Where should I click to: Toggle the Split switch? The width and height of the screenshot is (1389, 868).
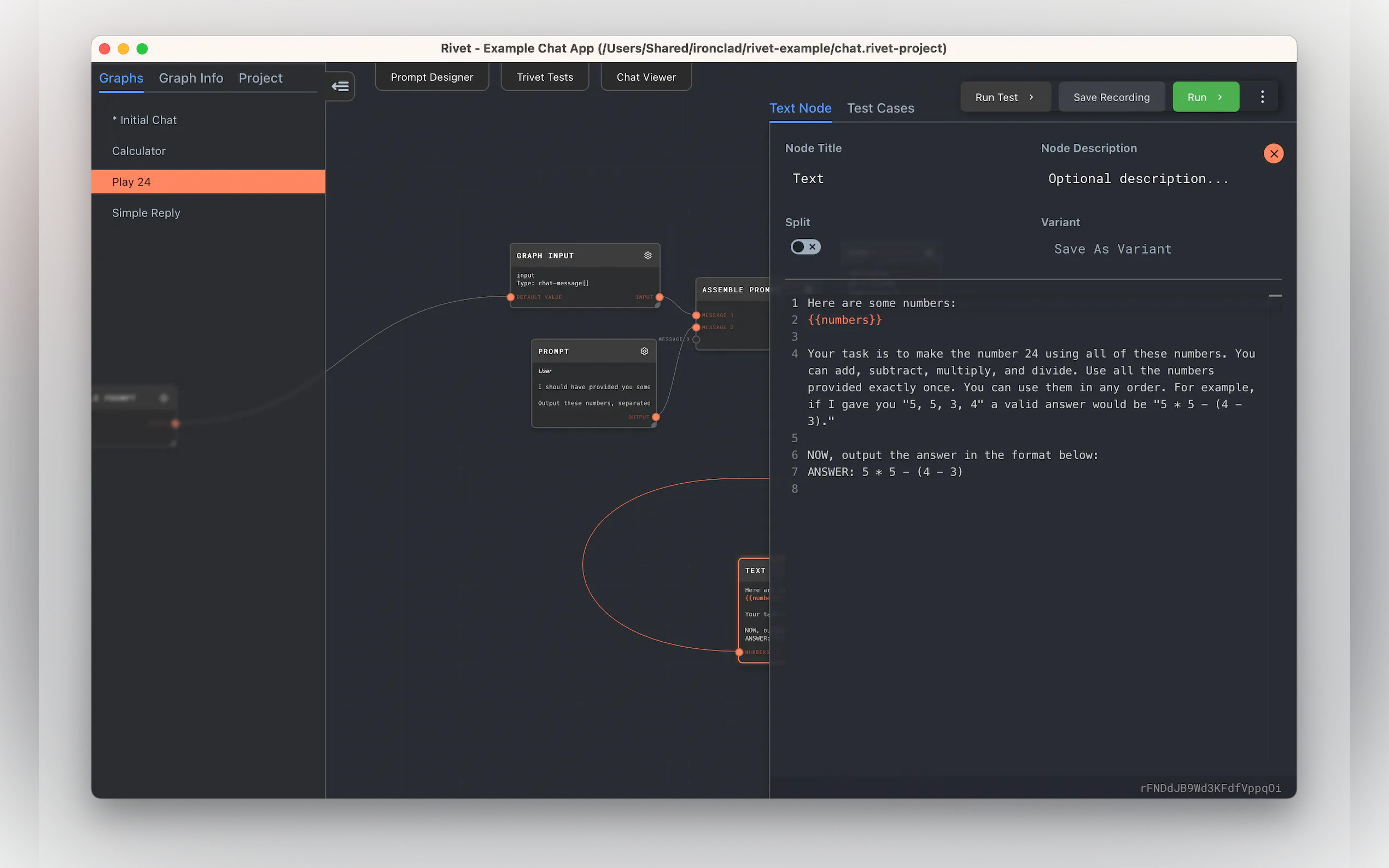click(x=805, y=247)
